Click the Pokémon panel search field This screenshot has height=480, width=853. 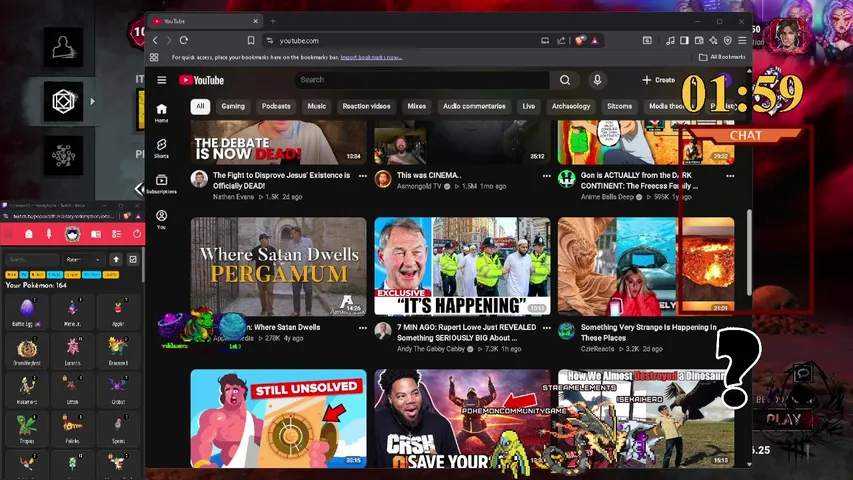[x=32, y=260]
